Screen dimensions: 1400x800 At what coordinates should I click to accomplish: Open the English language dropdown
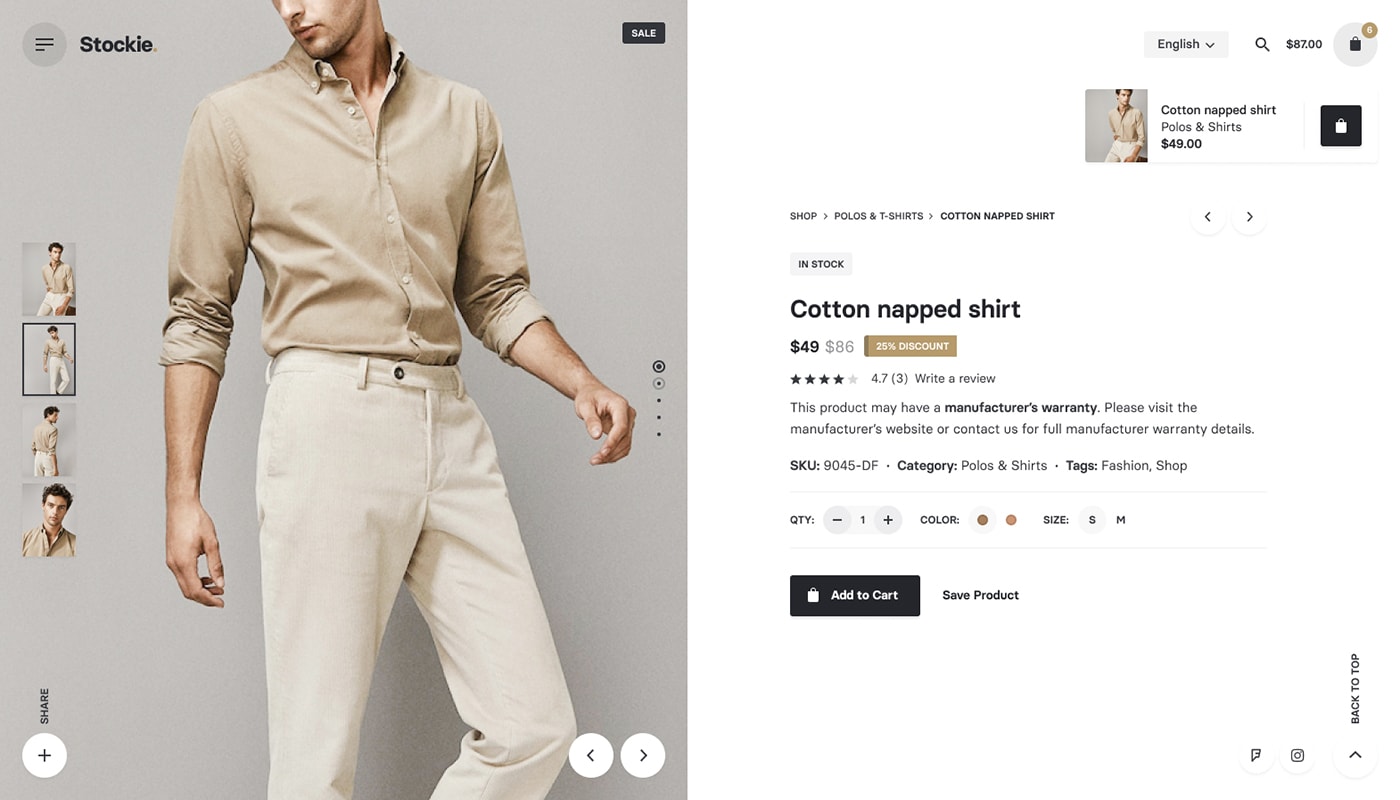(1185, 44)
